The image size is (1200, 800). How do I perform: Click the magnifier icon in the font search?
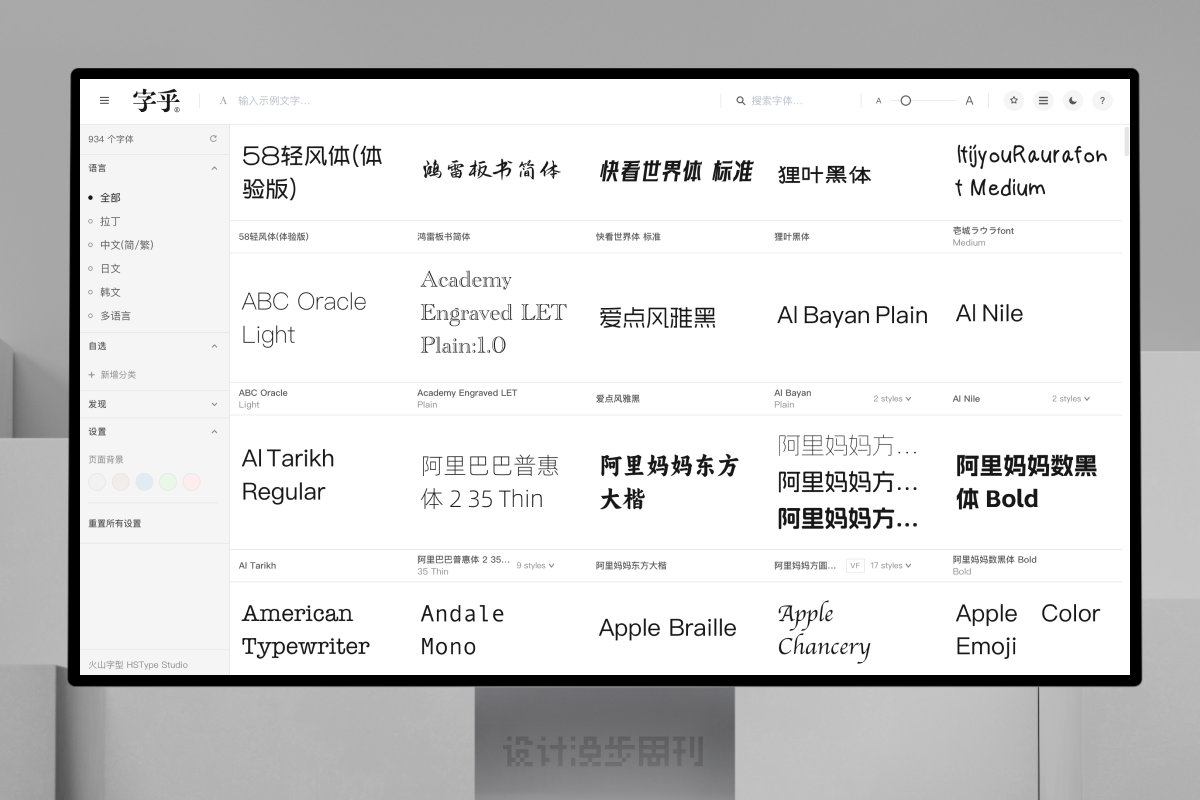point(741,101)
